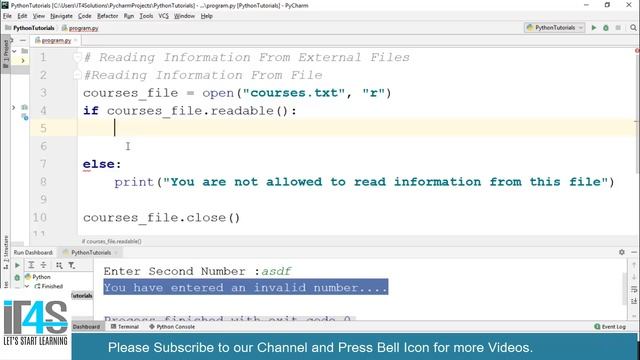Click courses_file.close() on line 10

pos(162,218)
